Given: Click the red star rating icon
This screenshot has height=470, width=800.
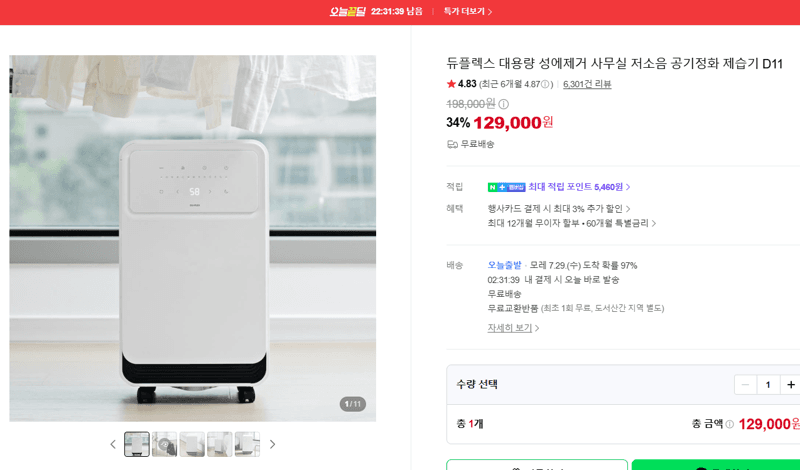Looking at the screenshot, I should [x=451, y=84].
